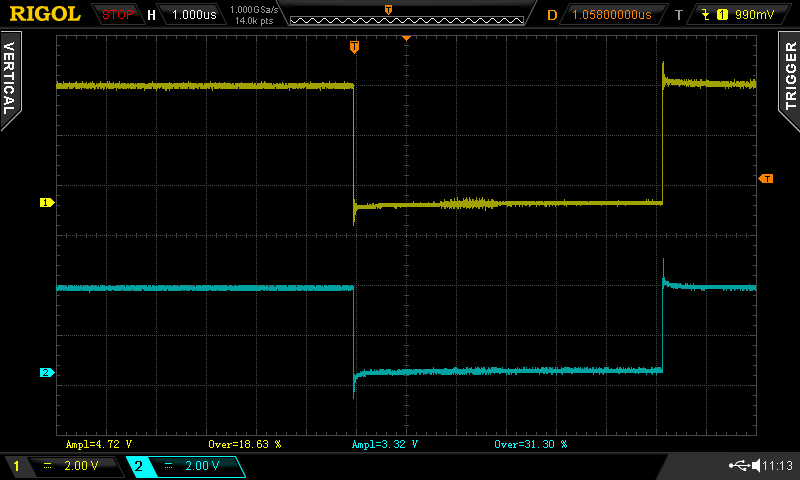Click the falling-edge trigger slope icon

click(706, 15)
